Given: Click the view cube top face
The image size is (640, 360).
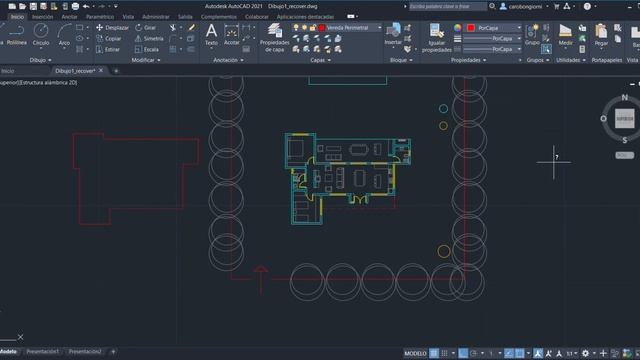Looking at the screenshot, I should [624, 118].
